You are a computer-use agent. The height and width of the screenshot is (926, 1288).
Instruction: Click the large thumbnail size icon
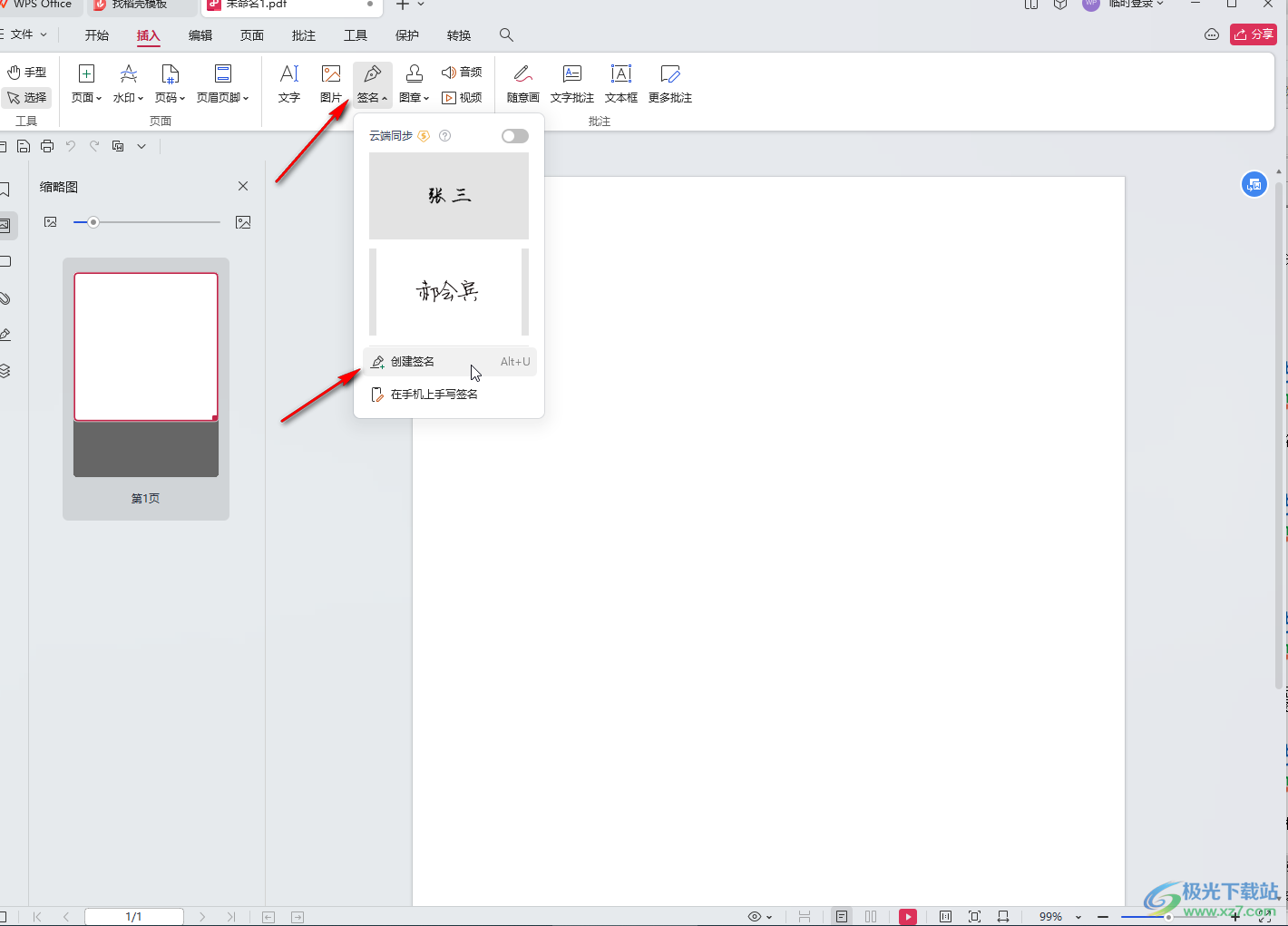point(243,222)
